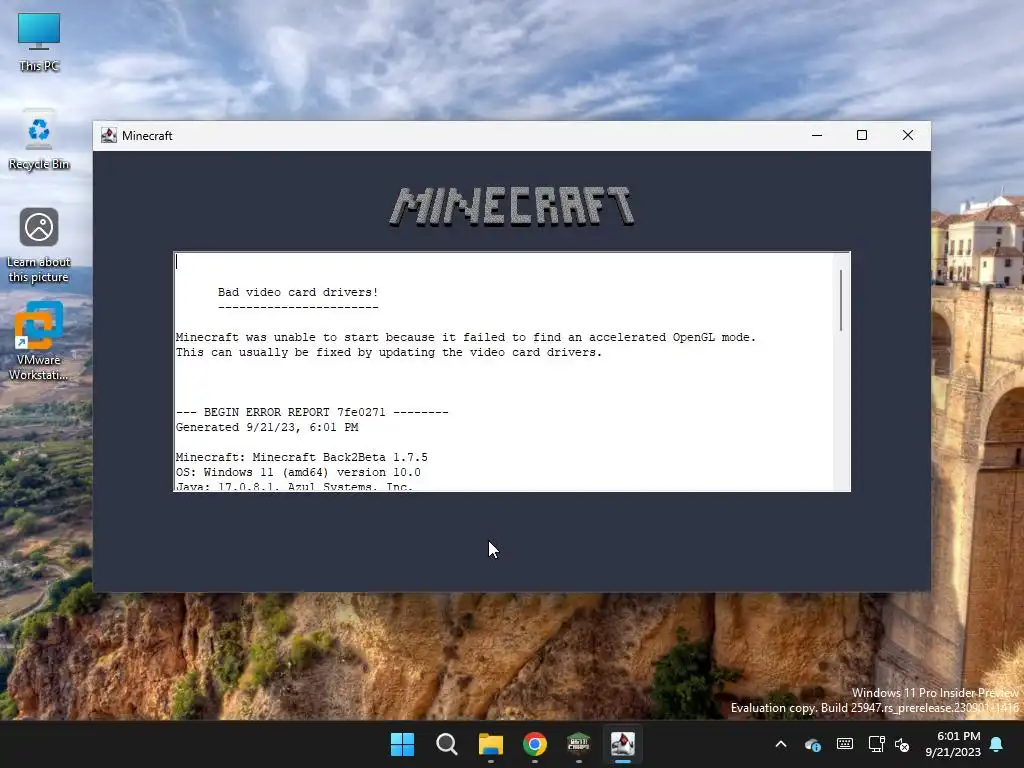Click the error report vertical scrollbar thumb
This screenshot has height=768, width=1024.
[841, 300]
